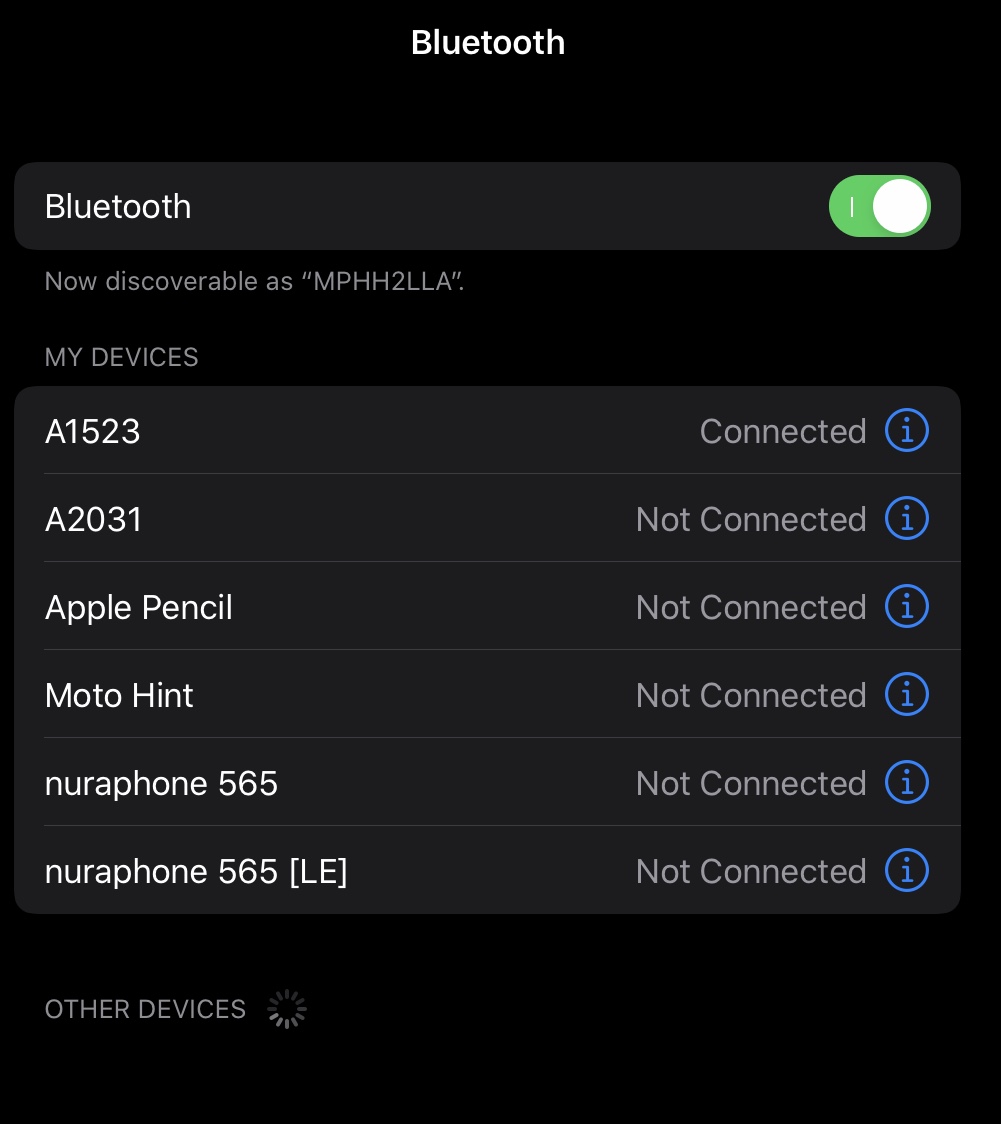Show Apple Pencil info details
Viewport: 1001px width, 1124px height.
pyautogui.click(x=907, y=607)
